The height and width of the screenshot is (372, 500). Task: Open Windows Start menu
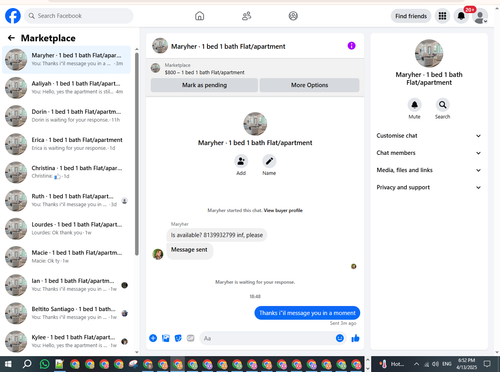8,364
